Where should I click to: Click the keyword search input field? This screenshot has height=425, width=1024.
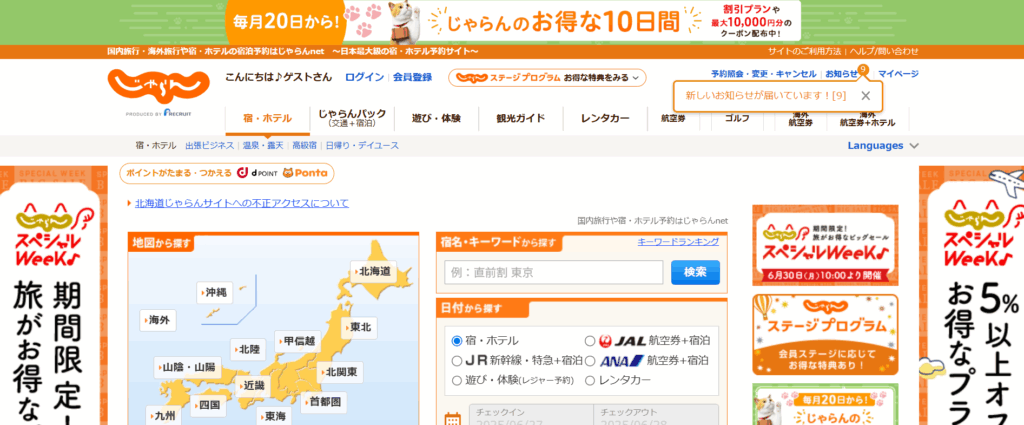(x=554, y=272)
